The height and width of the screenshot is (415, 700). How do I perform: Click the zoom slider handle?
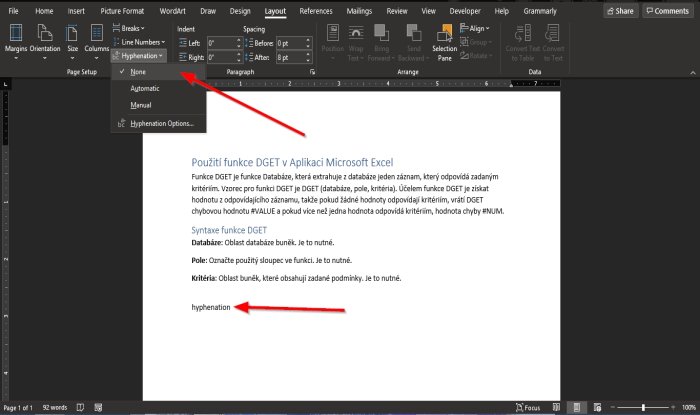pyautogui.click(x=643, y=408)
